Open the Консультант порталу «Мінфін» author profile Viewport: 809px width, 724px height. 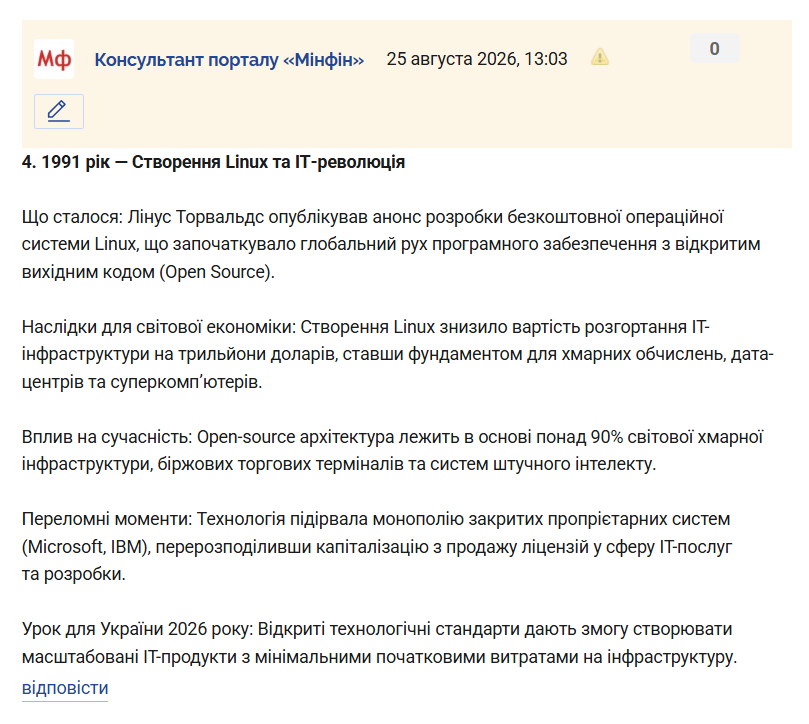pyautogui.click(x=229, y=59)
